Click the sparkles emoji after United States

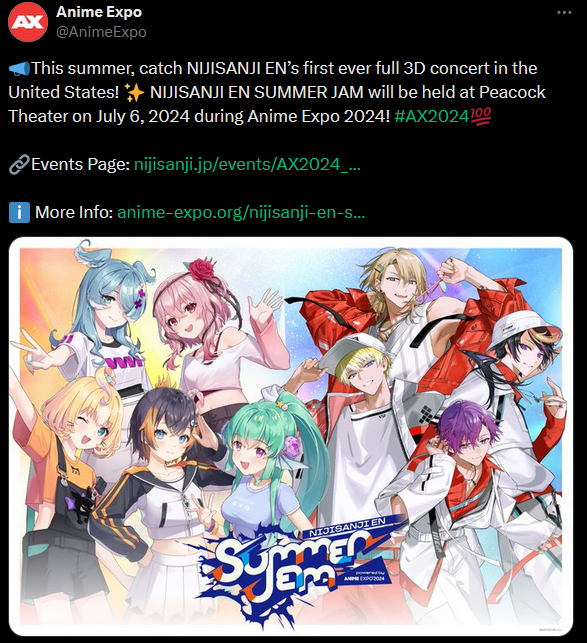pyautogui.click(x=134, y=93)
